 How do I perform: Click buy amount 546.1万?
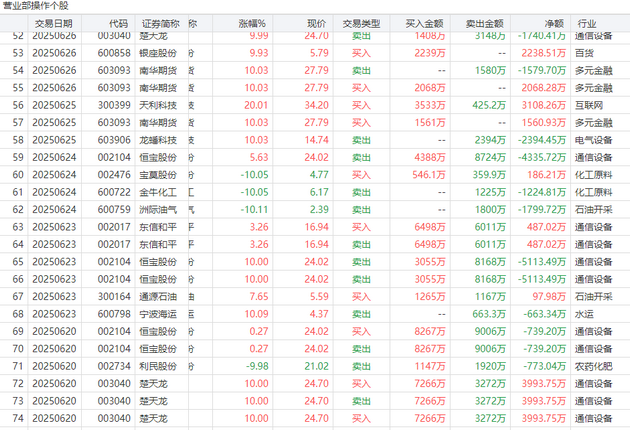pos(429,175)
